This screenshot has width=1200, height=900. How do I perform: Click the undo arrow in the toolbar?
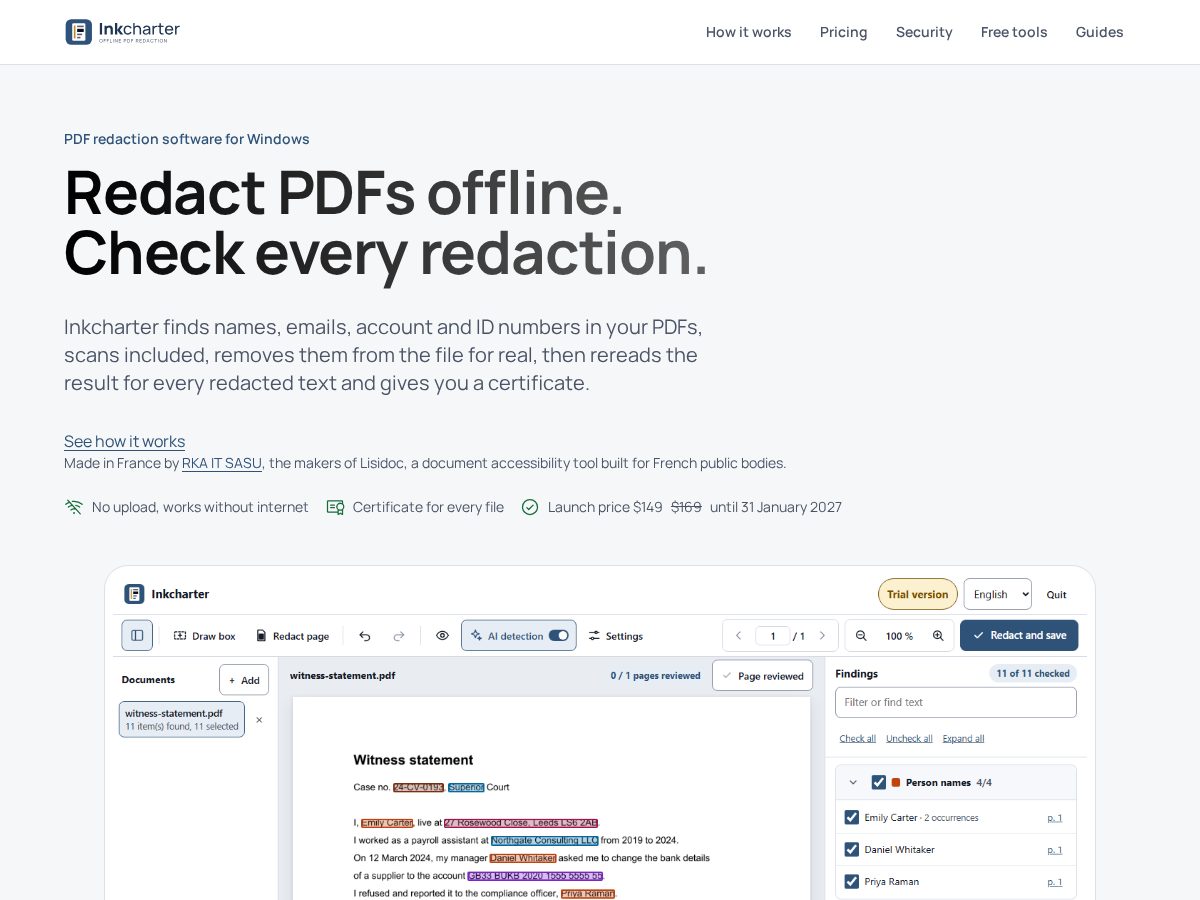(365, 636)
